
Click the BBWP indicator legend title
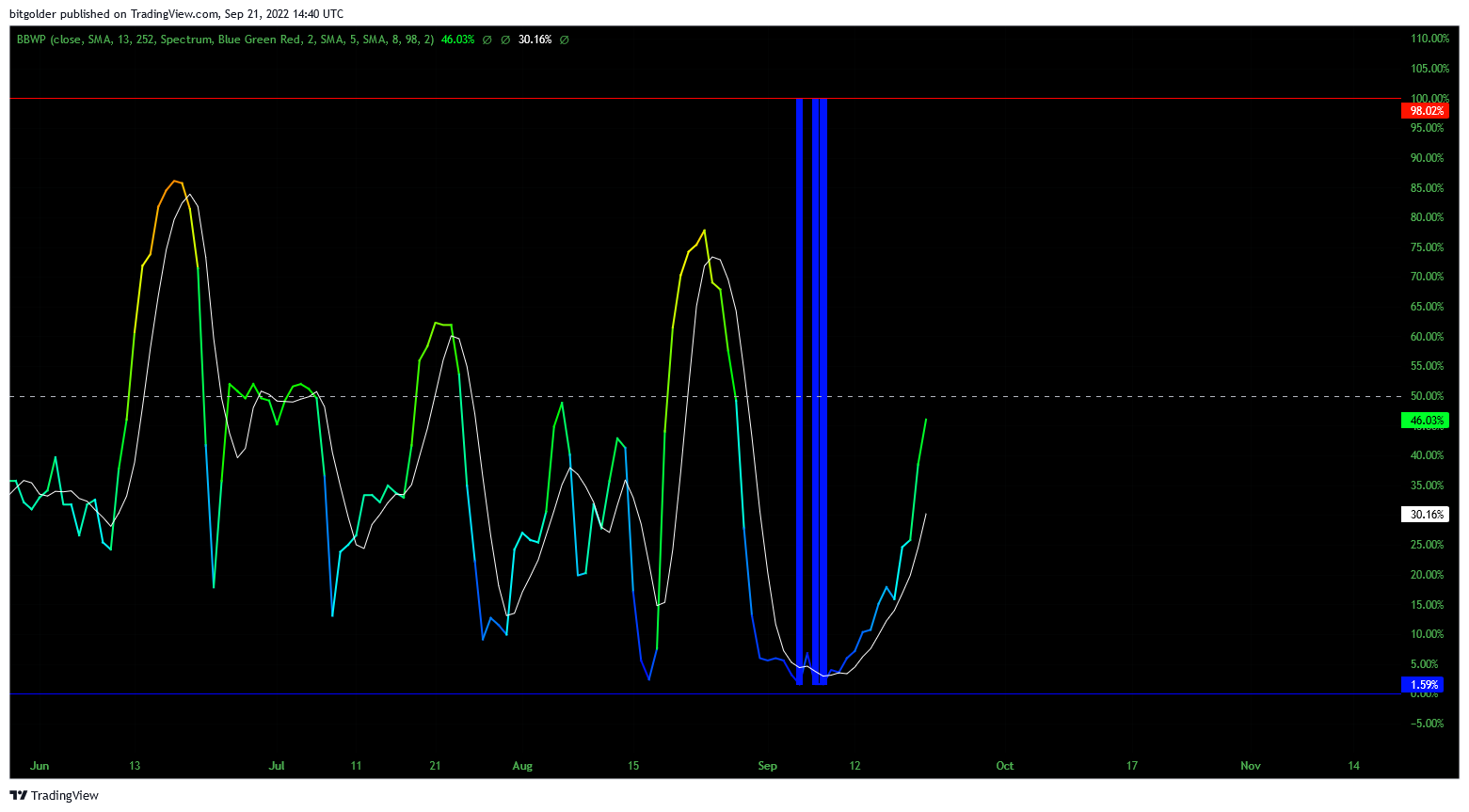(226, 40)
